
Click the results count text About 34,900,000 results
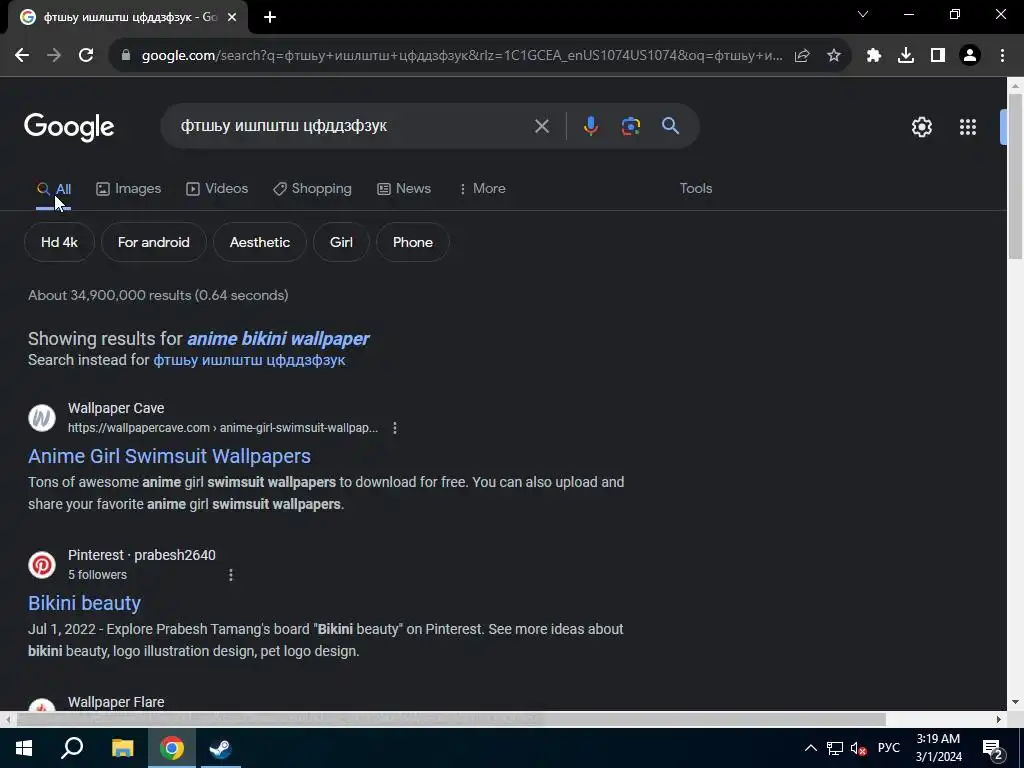click(x=158, y=295)
